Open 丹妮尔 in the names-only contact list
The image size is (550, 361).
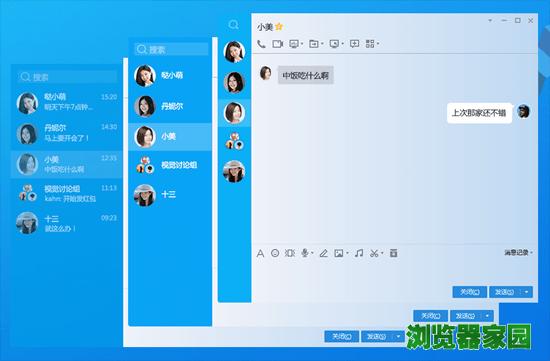pos(170,106)
